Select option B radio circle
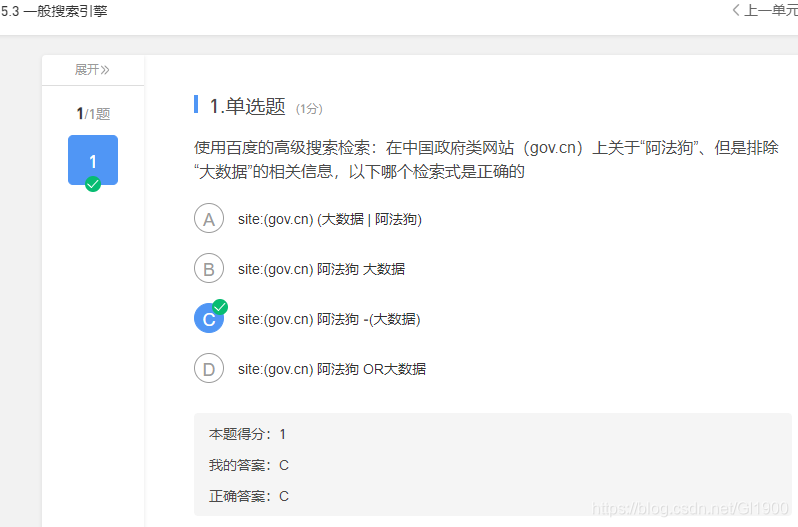 (209, 269)
